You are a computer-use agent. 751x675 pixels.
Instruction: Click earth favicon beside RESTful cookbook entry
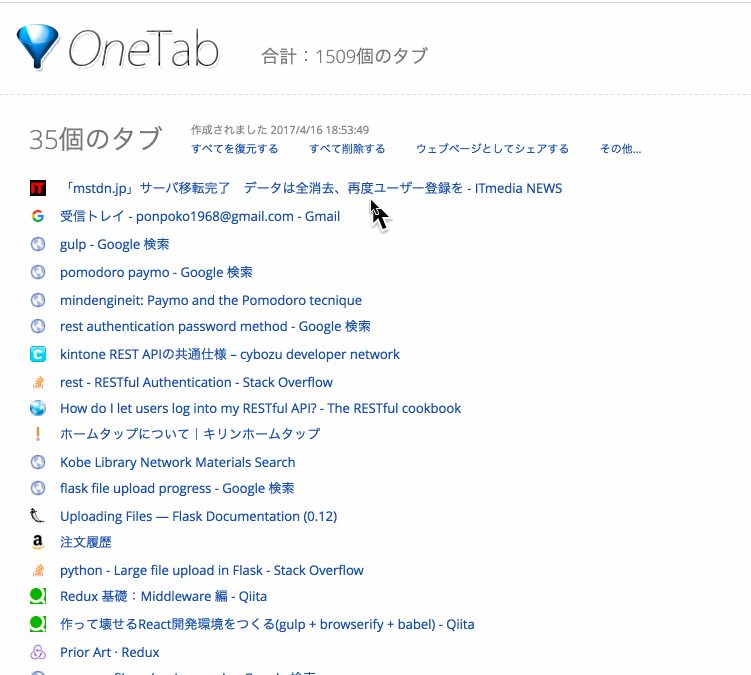coord(38,408)
